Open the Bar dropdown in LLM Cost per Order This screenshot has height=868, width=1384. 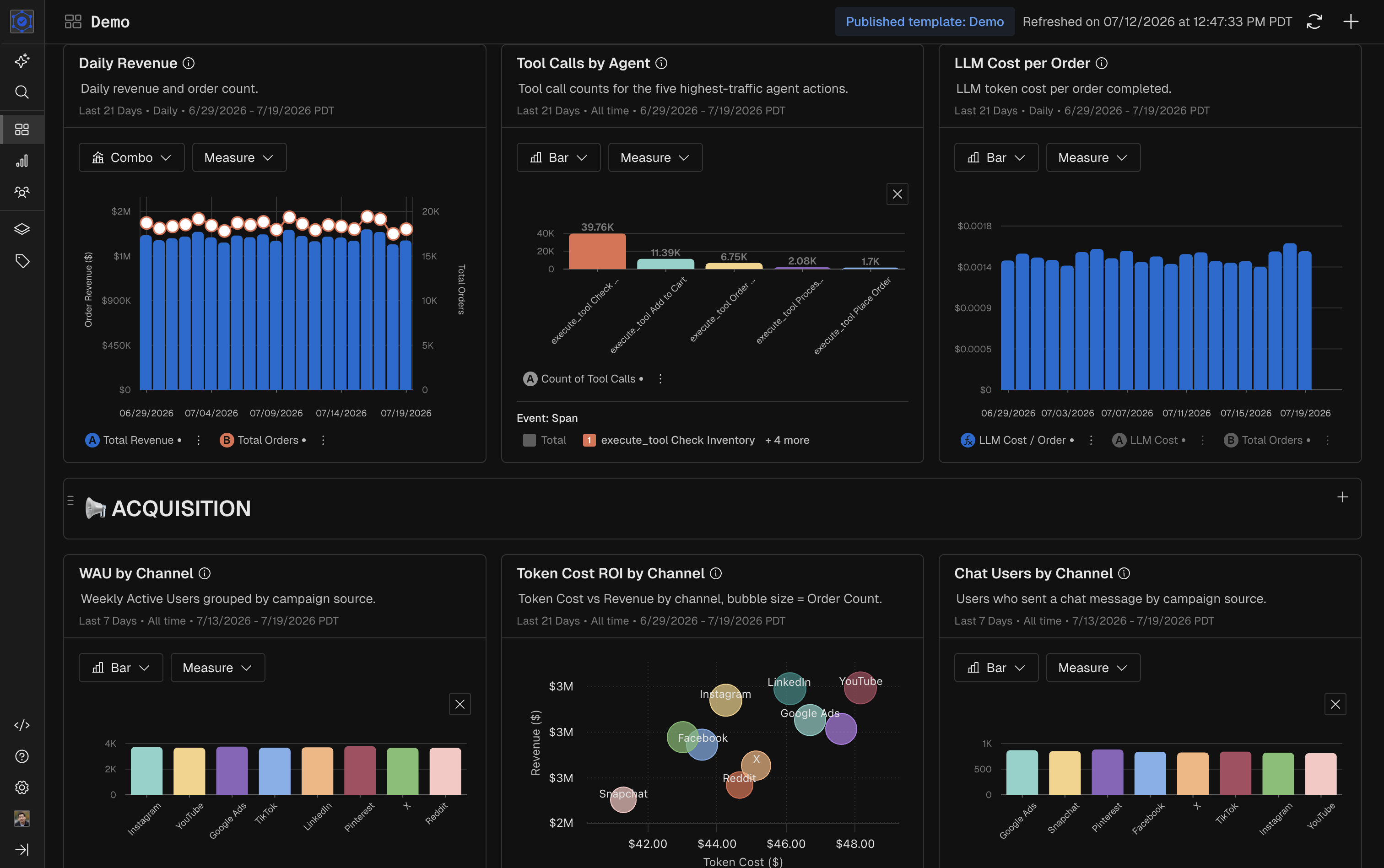tap(996, 157)
